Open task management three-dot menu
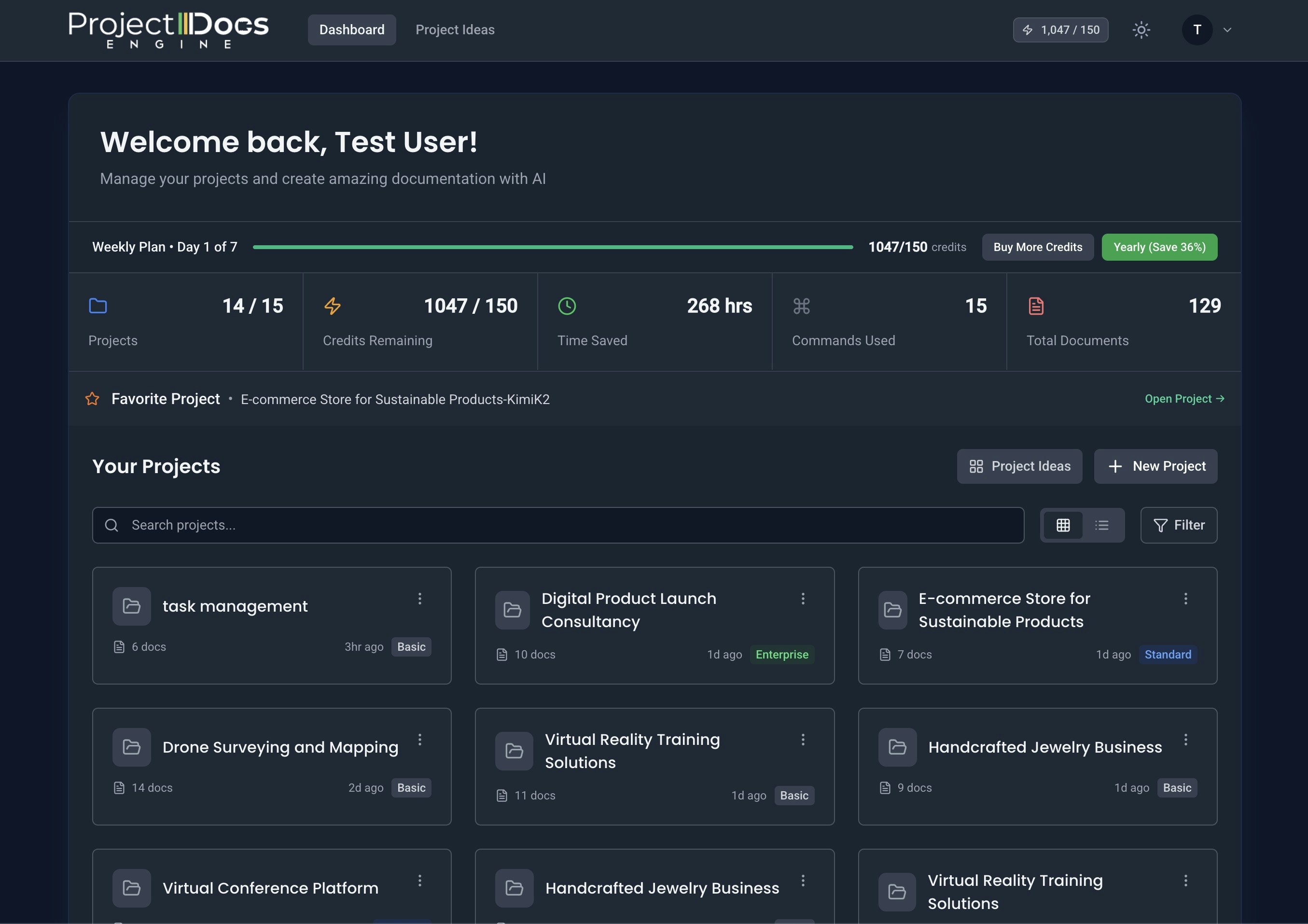This screenshot has width=1308, height=924. (420, 599)
